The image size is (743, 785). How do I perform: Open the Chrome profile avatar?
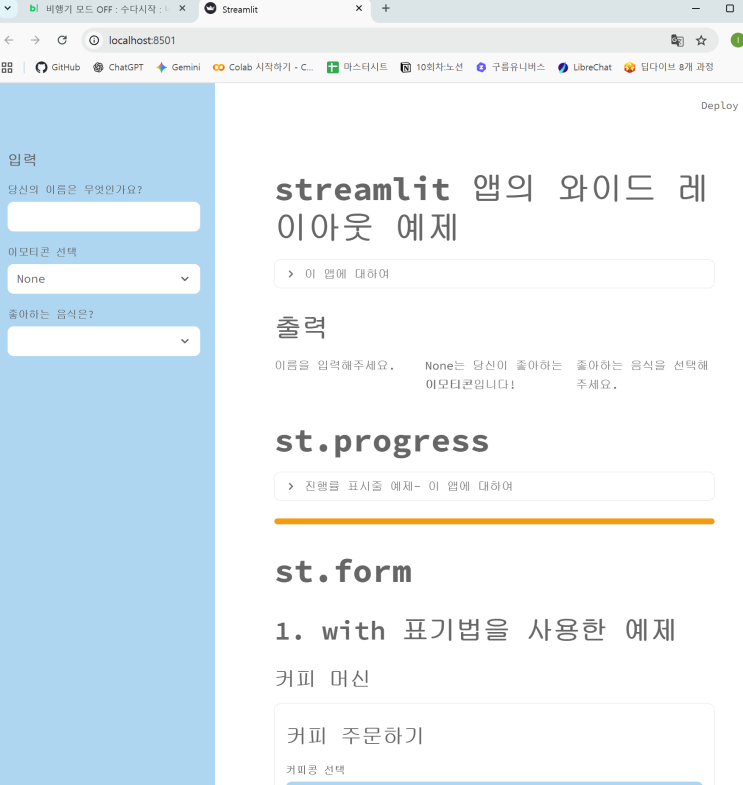tap(737, 41)
